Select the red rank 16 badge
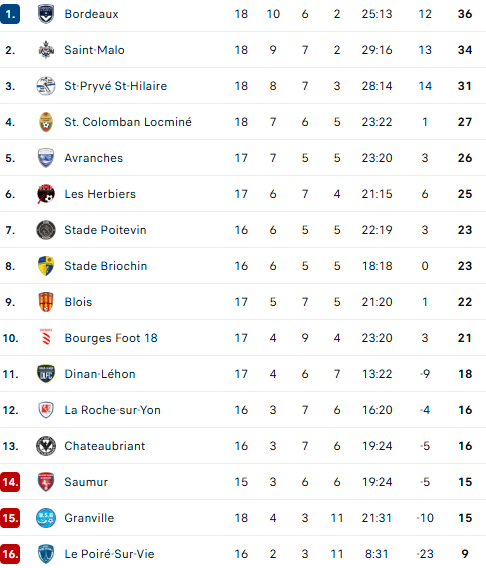 point(10,554)
